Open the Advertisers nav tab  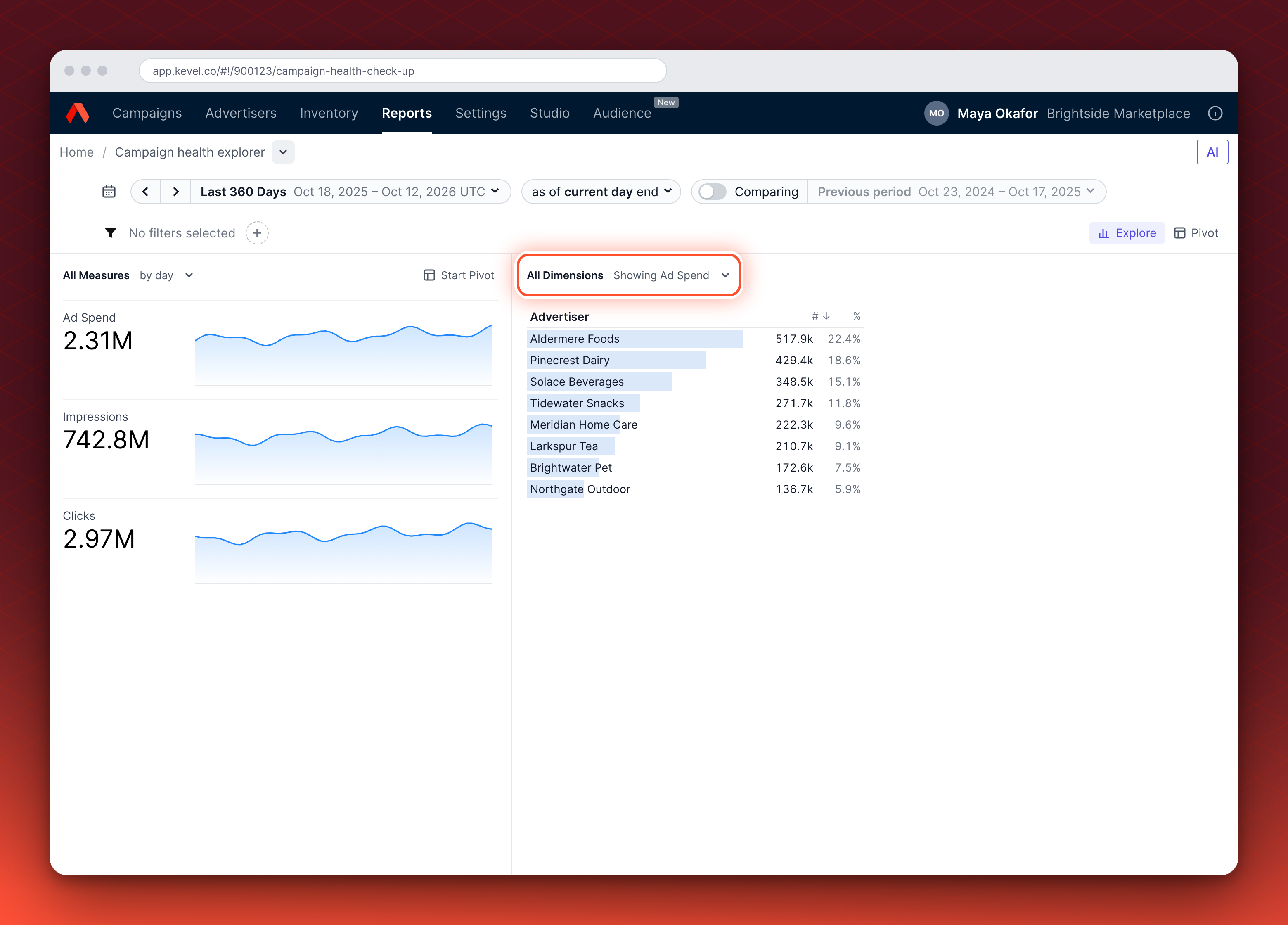point(241,114)
